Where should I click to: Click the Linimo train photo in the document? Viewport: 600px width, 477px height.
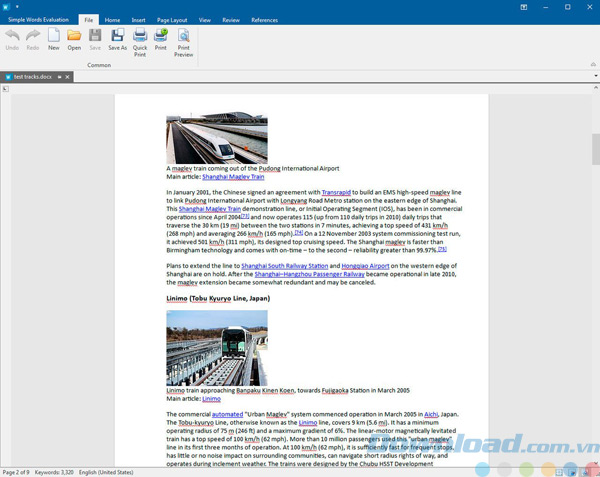[x=216, y=347]
